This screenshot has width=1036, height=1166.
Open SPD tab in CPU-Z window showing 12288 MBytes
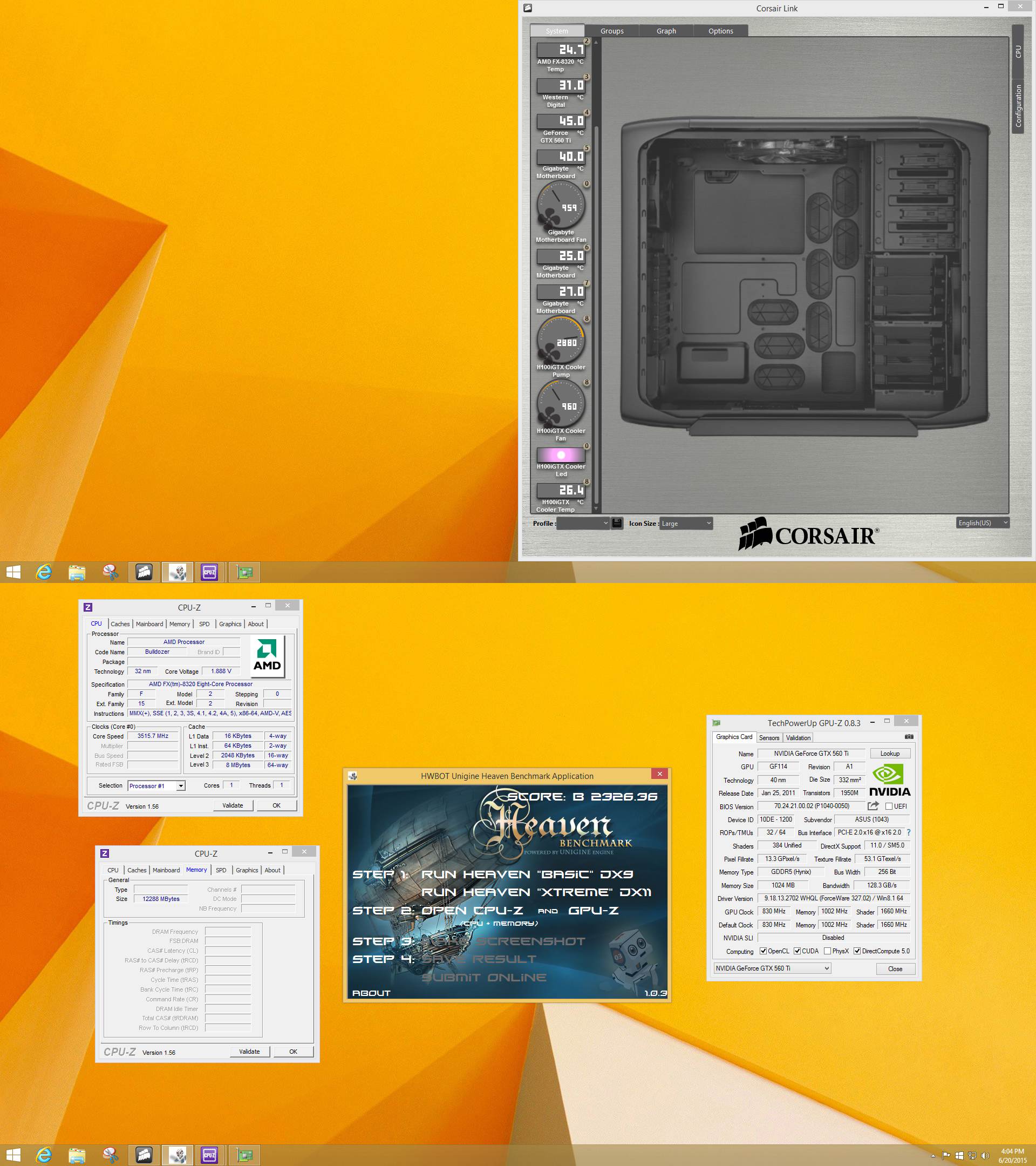(221, 870)
